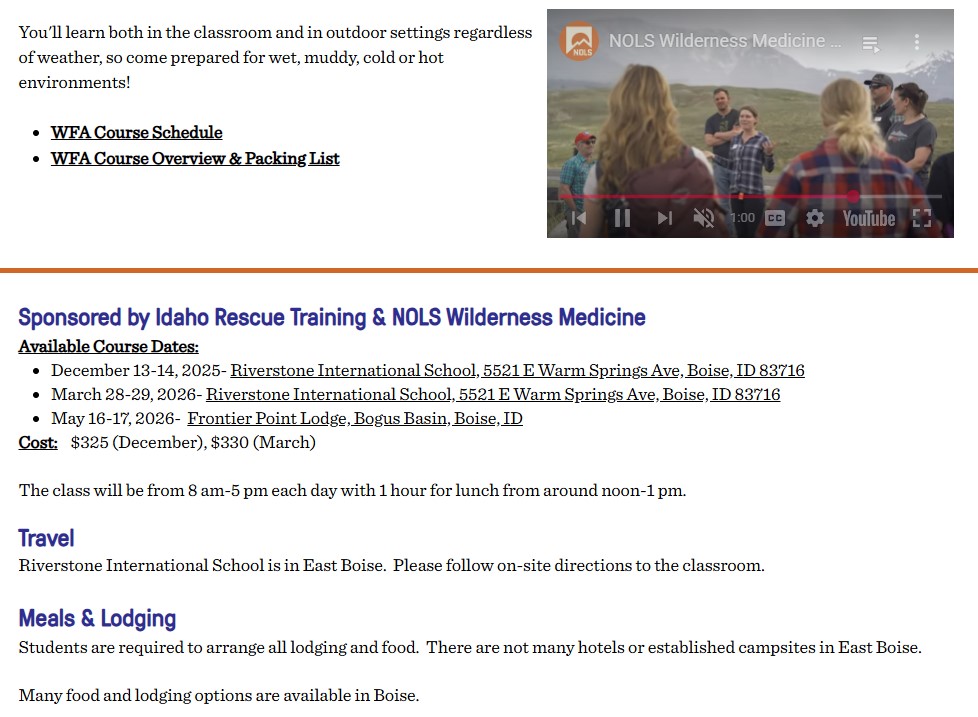Enter fullscreen video mode
The width and height of the screenshot is (978, 717).
922,218
